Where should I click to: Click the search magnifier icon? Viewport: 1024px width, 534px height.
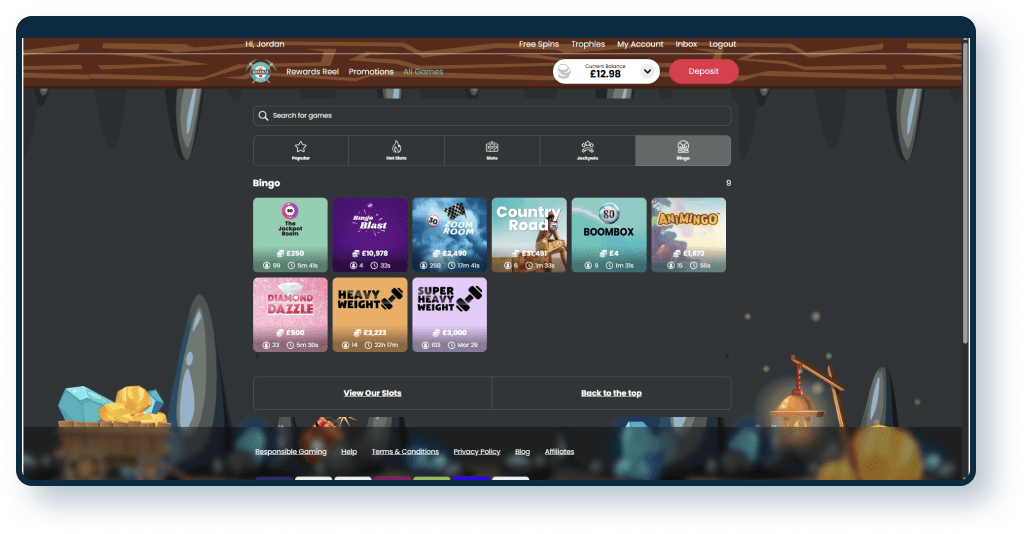pyautogui.click(x=263, y=116)
